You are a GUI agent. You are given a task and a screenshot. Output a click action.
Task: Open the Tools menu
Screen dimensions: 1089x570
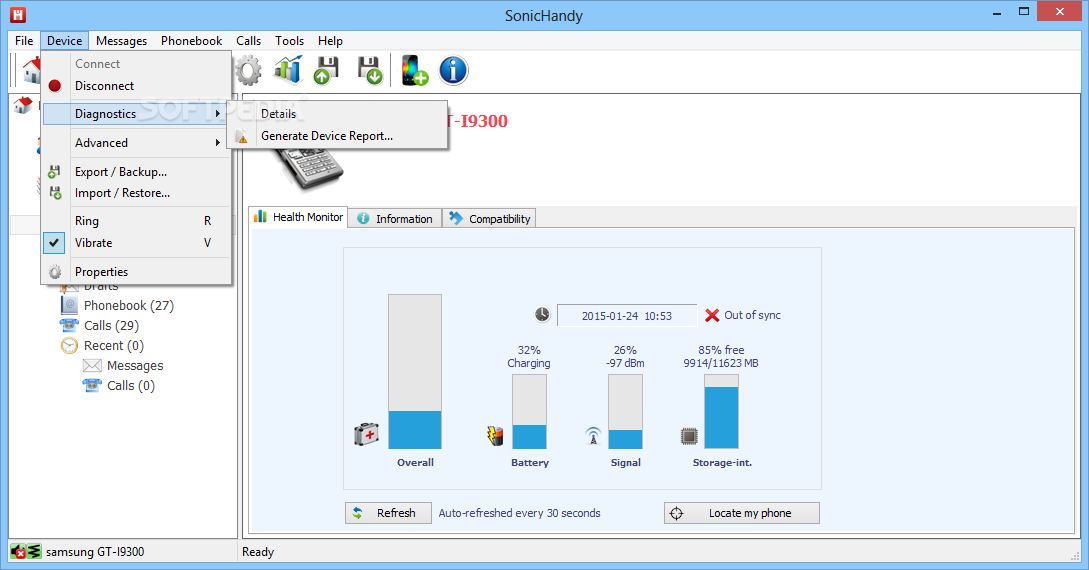290,41
